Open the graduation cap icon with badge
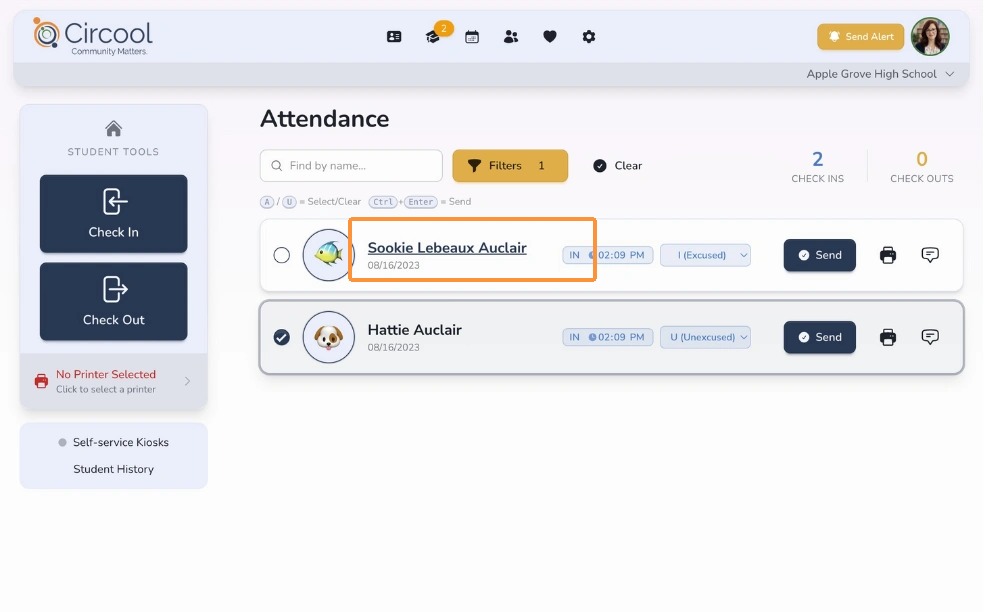 (433, 37)
